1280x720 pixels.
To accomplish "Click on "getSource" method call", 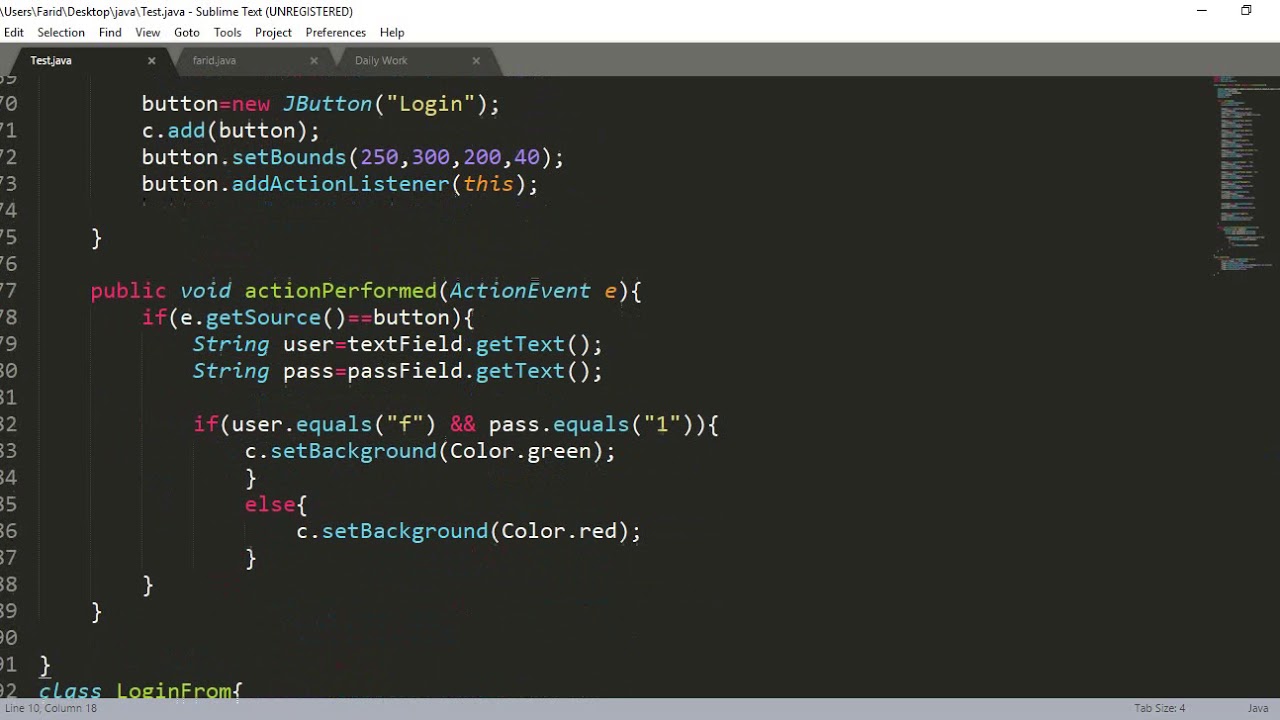I will coord(263,318).
